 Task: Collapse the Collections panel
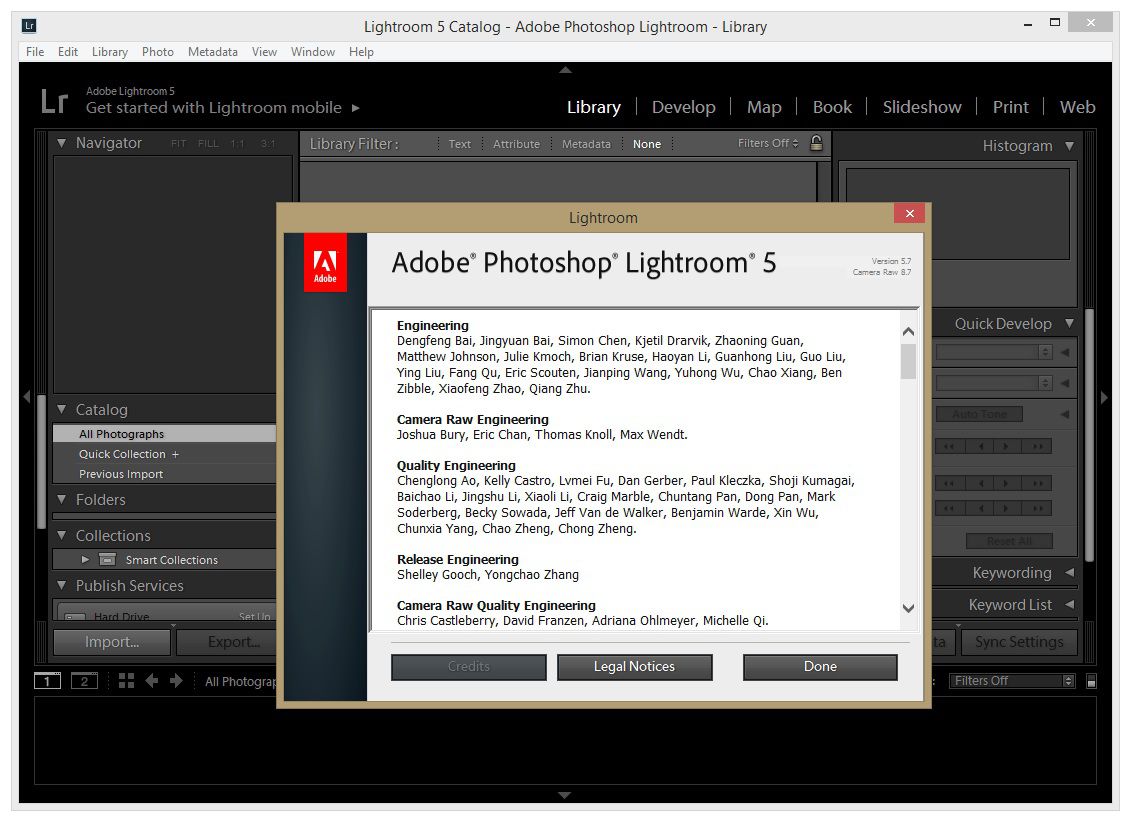(61, 535)
